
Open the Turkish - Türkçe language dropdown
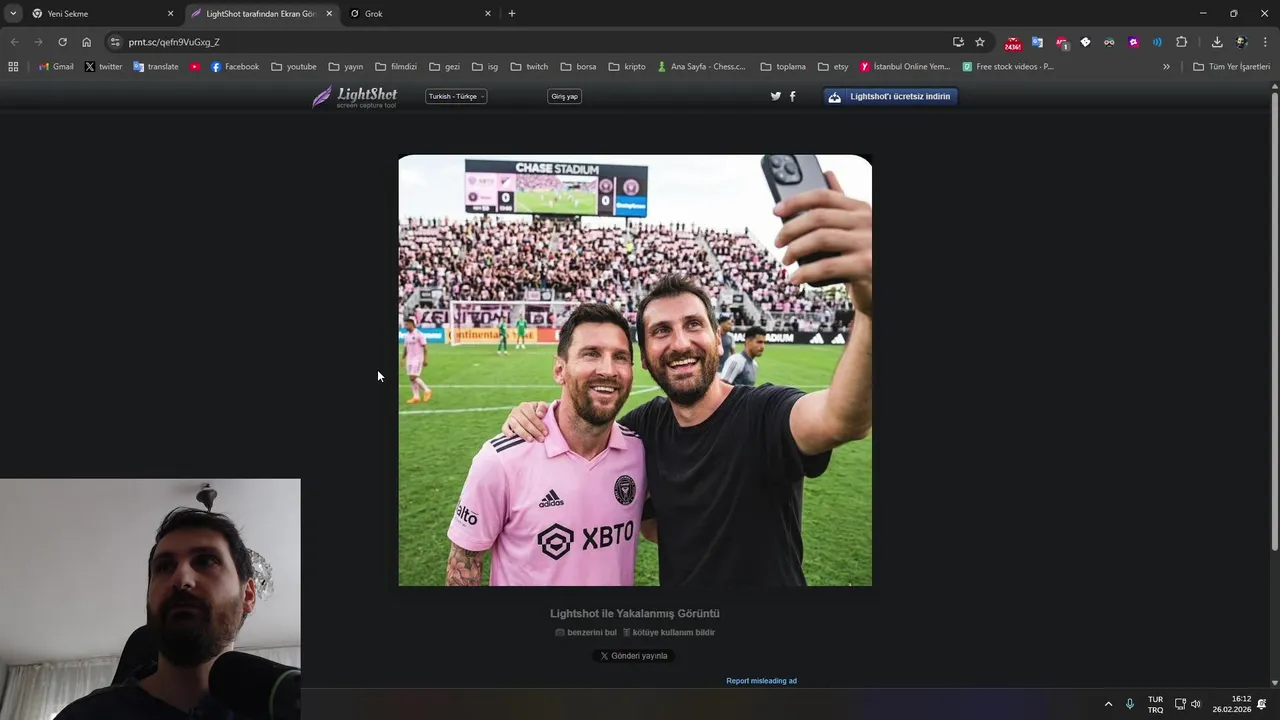[456, 96]
